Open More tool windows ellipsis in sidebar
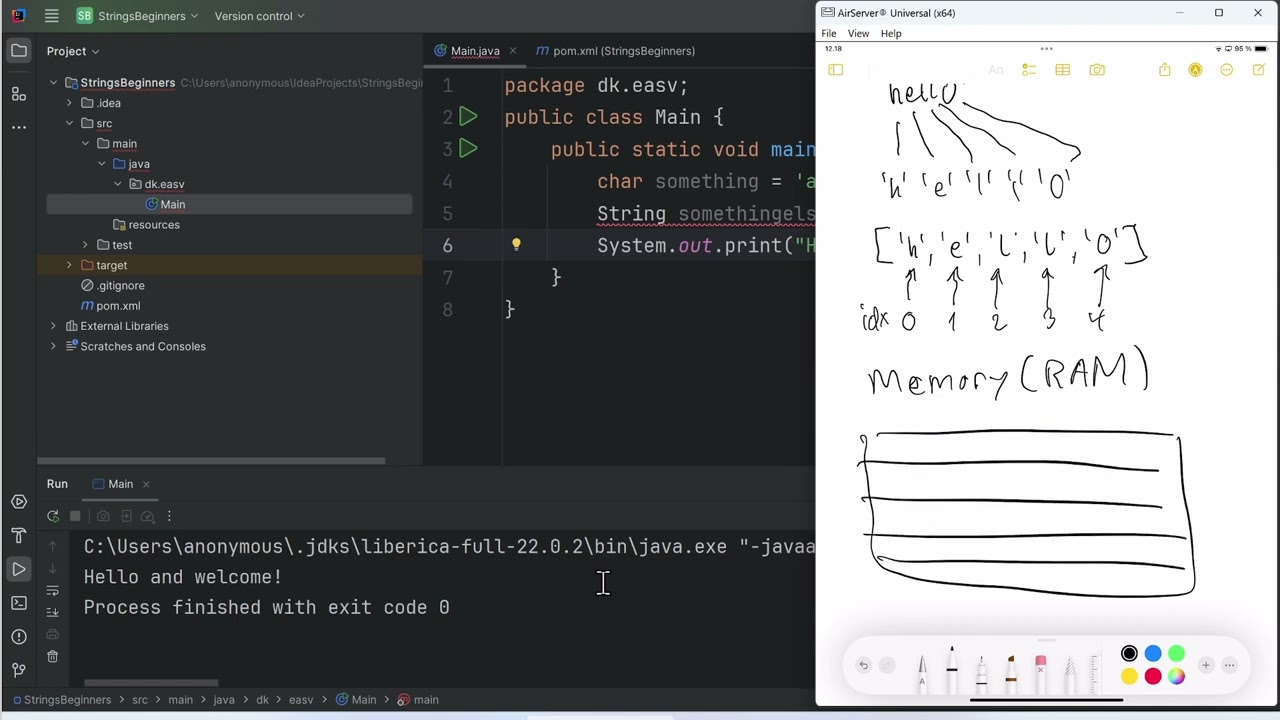Viewport: 1280px width, 720px height. tap(19, 127)
